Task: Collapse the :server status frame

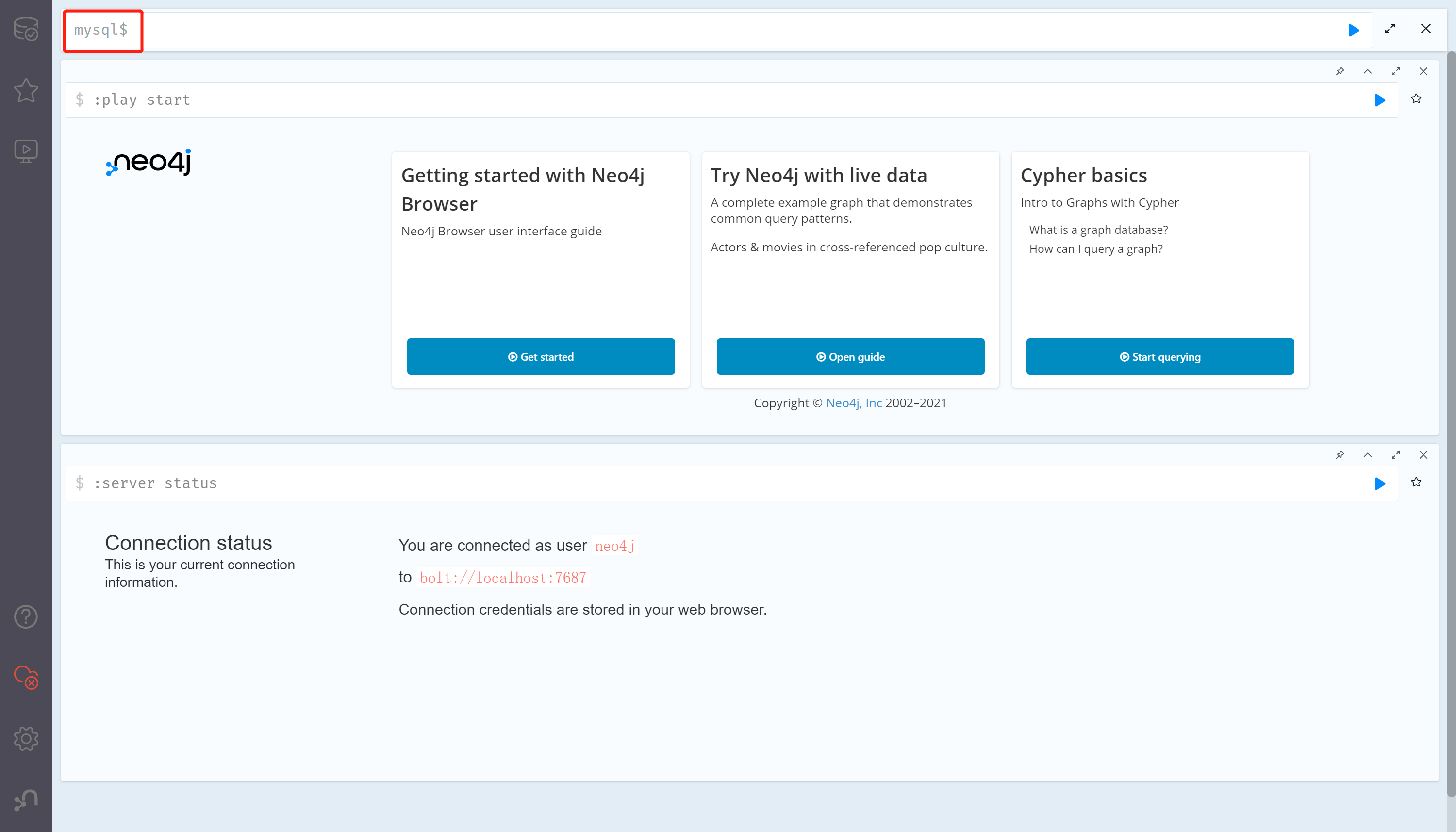Action: (x=1368, y=455)
